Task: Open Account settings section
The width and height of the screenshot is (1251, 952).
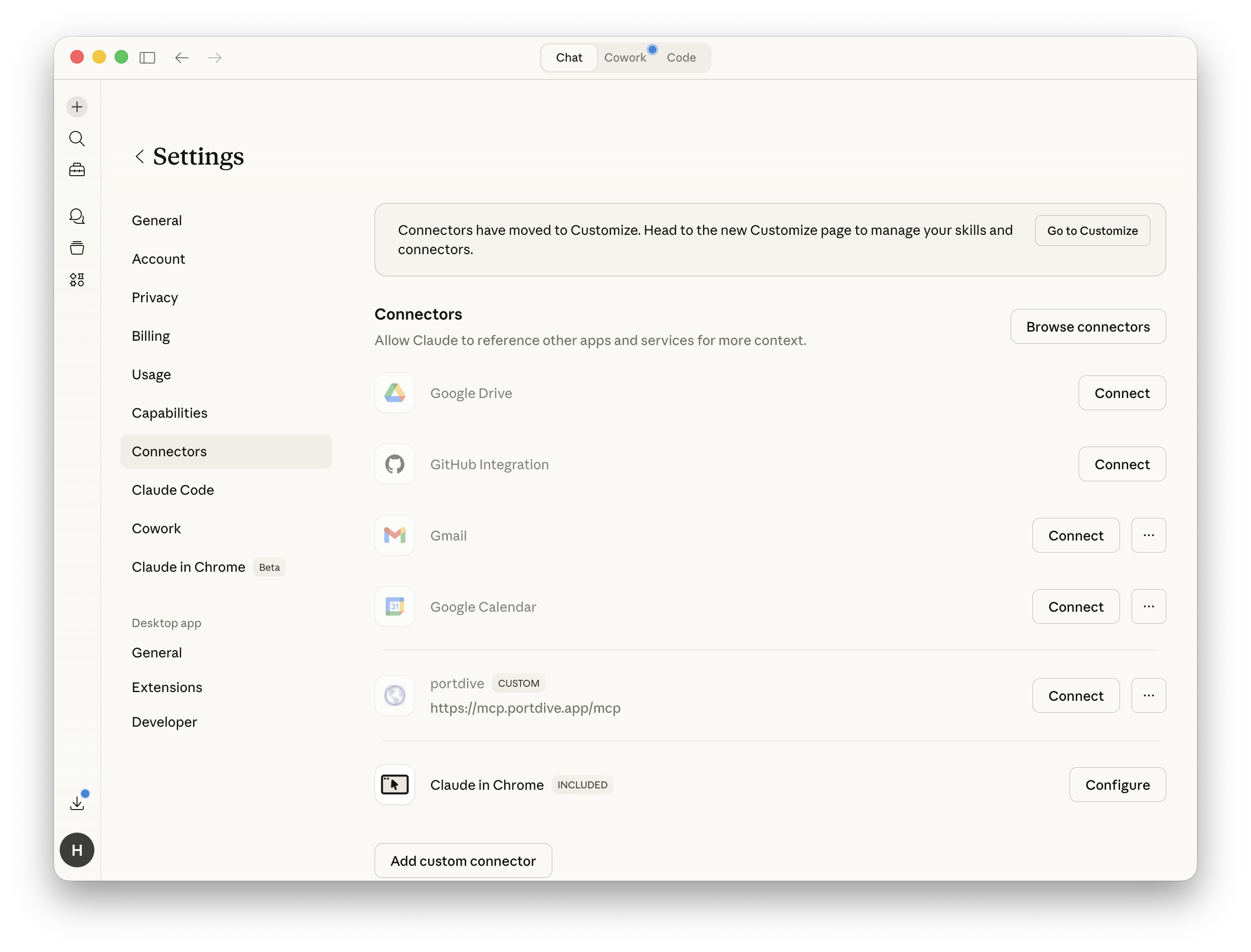Action: point(226,259)
